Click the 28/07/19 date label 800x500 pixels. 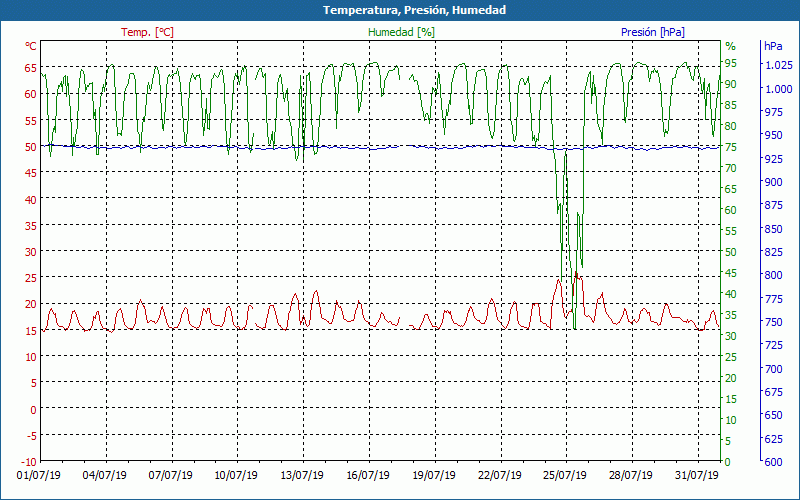tap(631, 476)
